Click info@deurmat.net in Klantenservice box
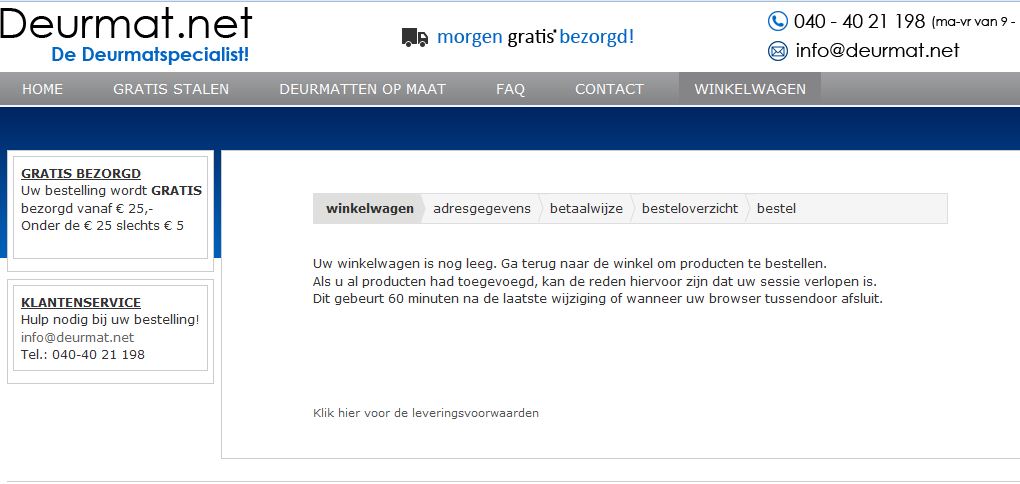 click(77, 338)
